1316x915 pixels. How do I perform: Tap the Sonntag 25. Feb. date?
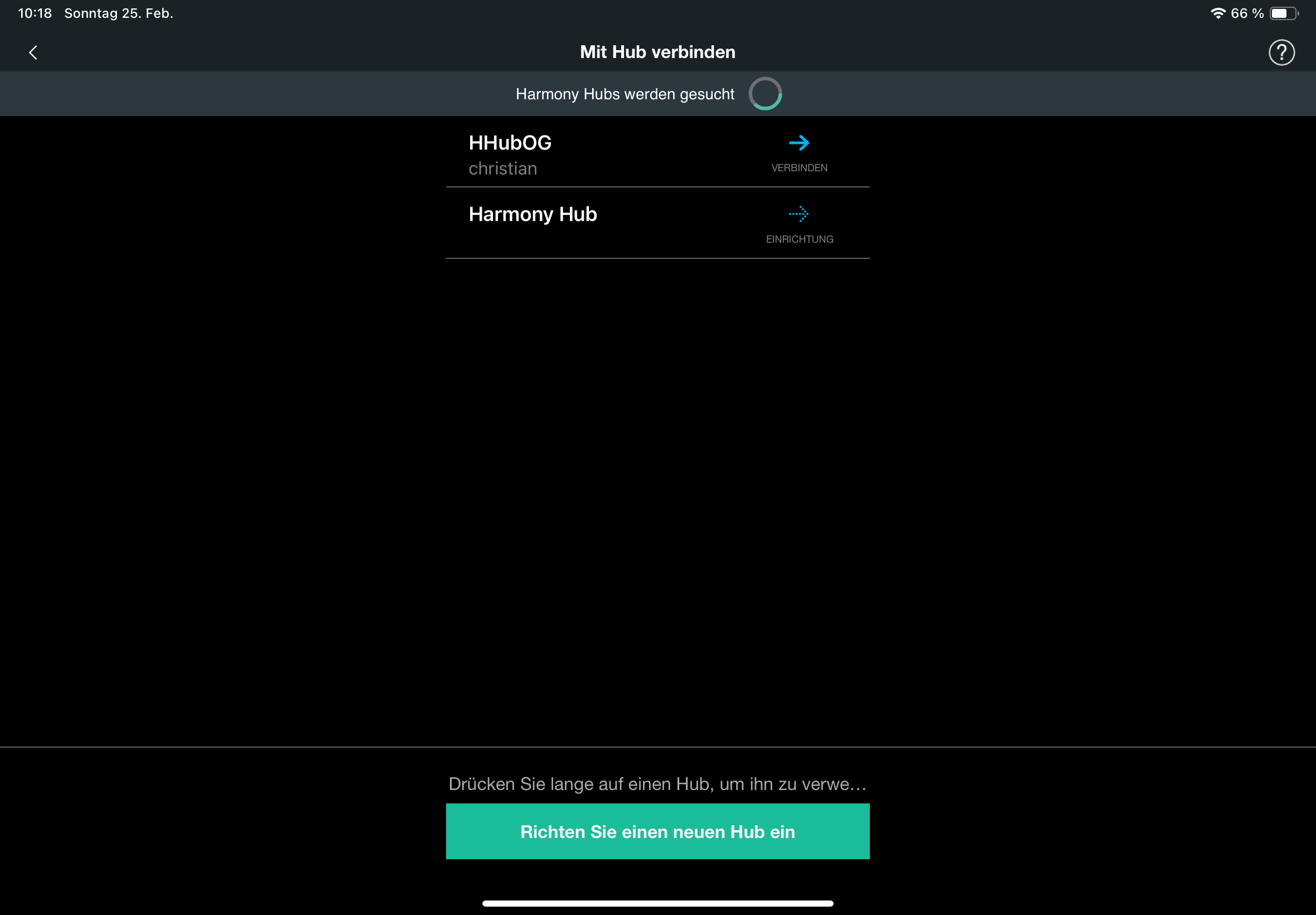click(119, 13)
